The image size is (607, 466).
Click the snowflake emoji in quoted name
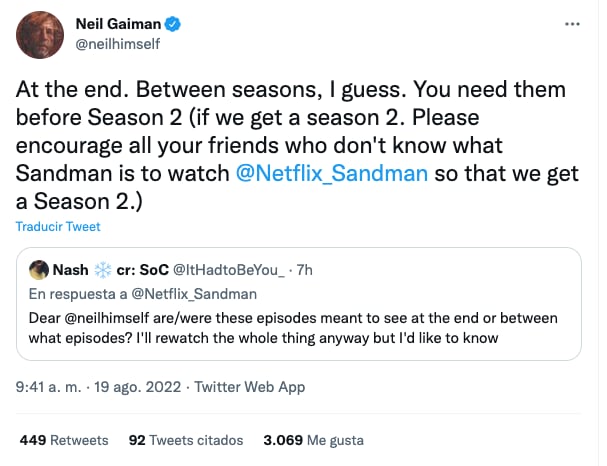point(103,269)
